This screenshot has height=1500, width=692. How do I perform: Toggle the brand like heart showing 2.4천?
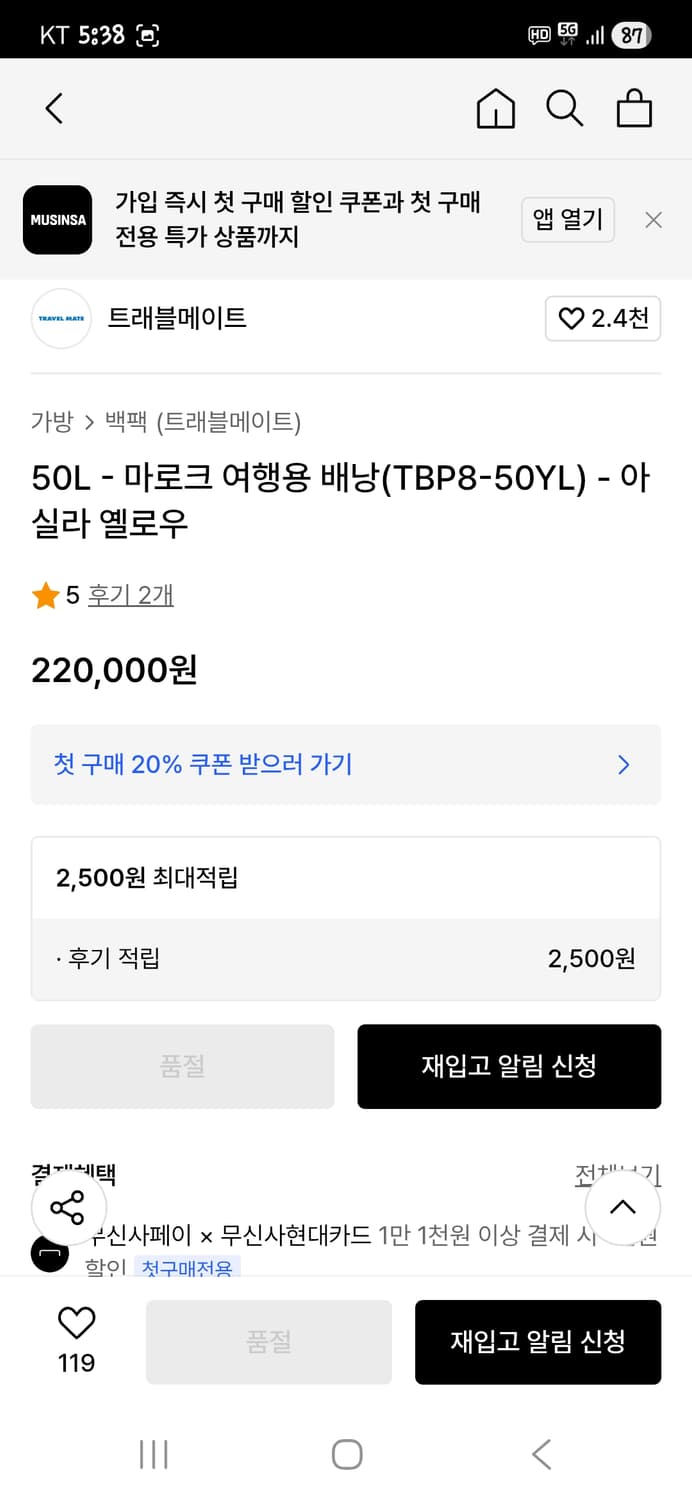(x=603, y=318)
